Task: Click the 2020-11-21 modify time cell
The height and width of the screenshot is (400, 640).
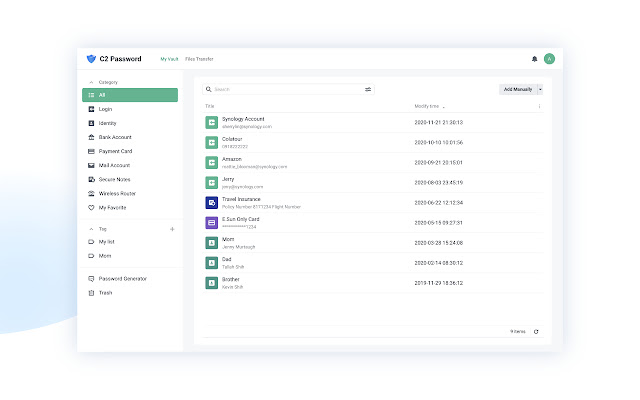Action: pos(439,122)
